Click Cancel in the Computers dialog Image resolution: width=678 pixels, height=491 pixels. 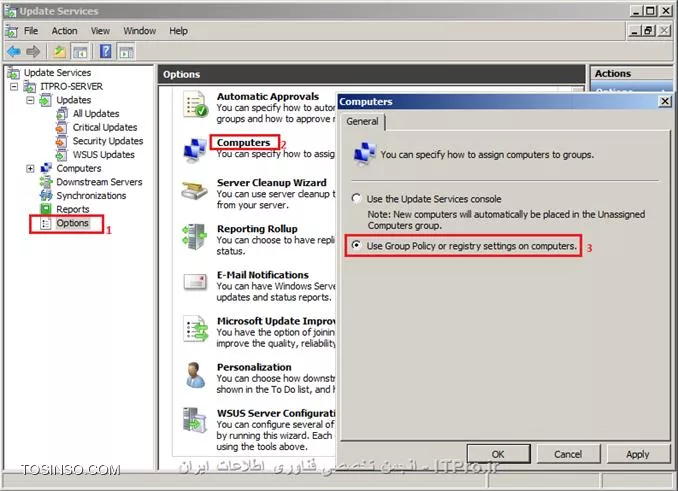tap(568, 454)
